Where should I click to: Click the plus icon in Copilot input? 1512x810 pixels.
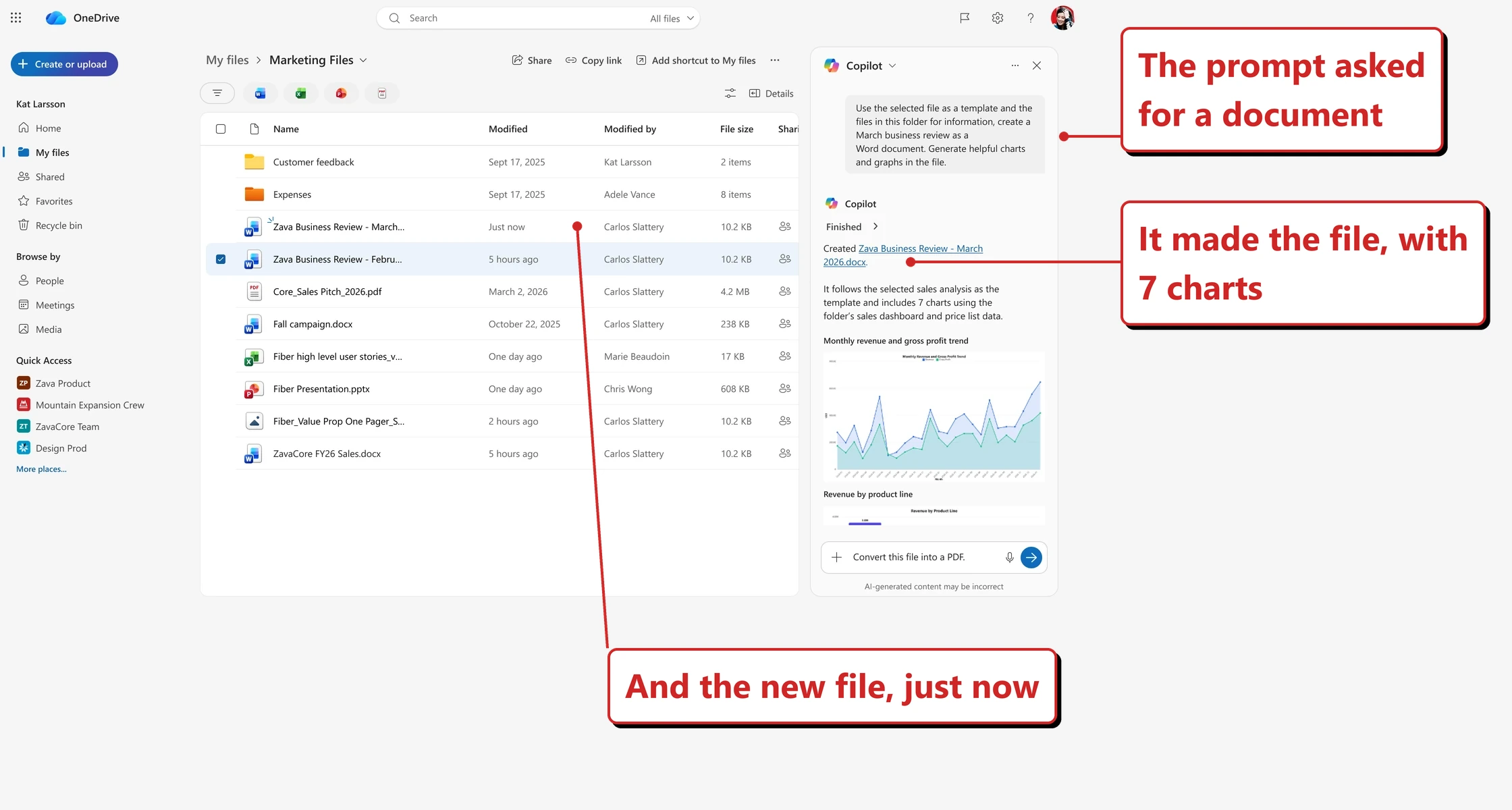pyautogui.click(x=836, y=557)
